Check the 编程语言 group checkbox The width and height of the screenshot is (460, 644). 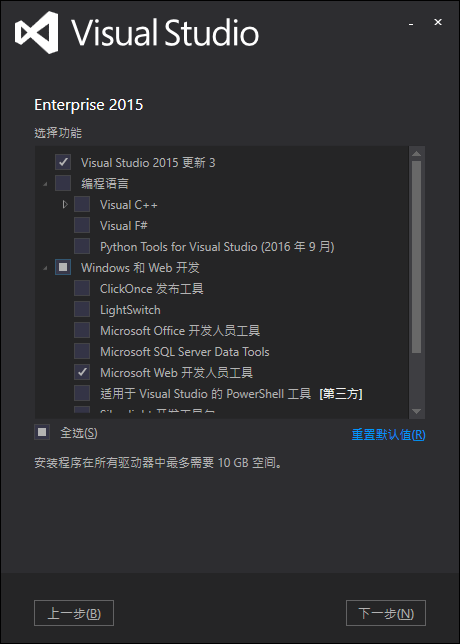tap(63, 183)
